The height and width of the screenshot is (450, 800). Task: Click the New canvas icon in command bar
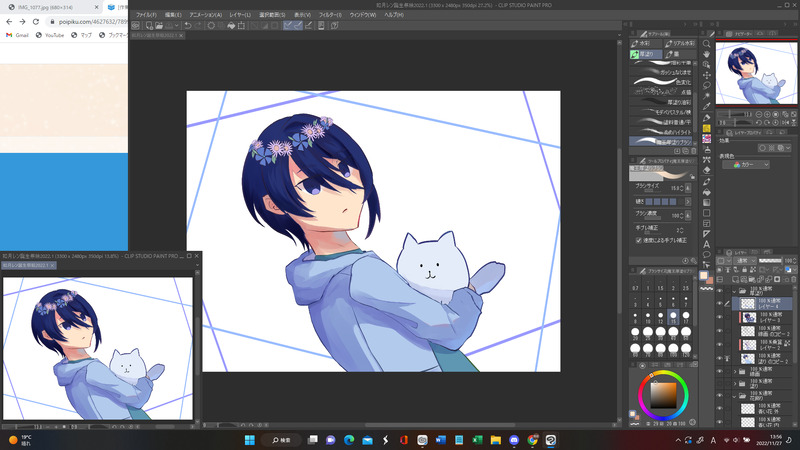pyautogui.click(x=149, y=25)
